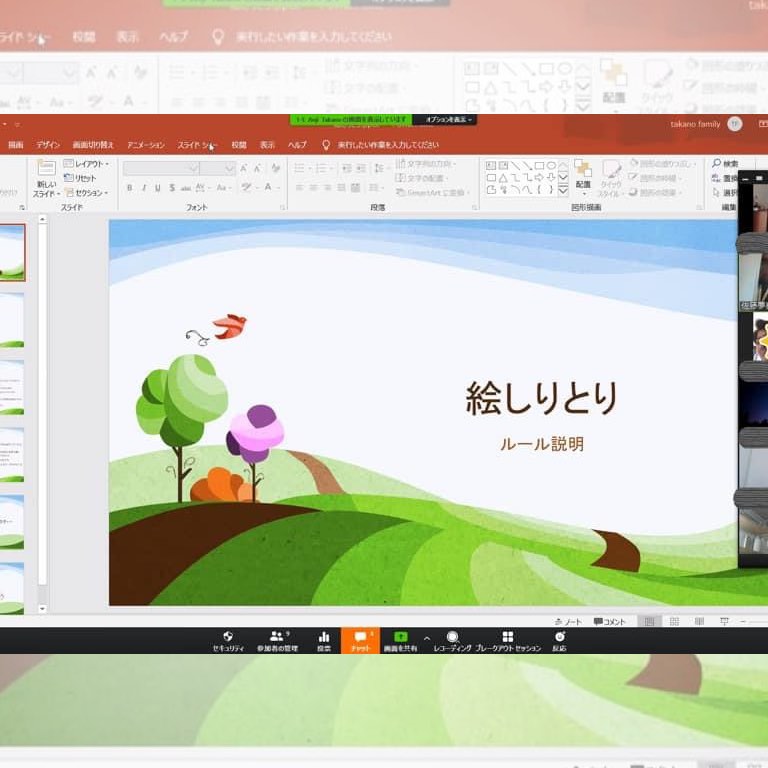Switch to Slide Sorter view icon
768x768 pixels.
pyautogui.click(x=674, y=622)
